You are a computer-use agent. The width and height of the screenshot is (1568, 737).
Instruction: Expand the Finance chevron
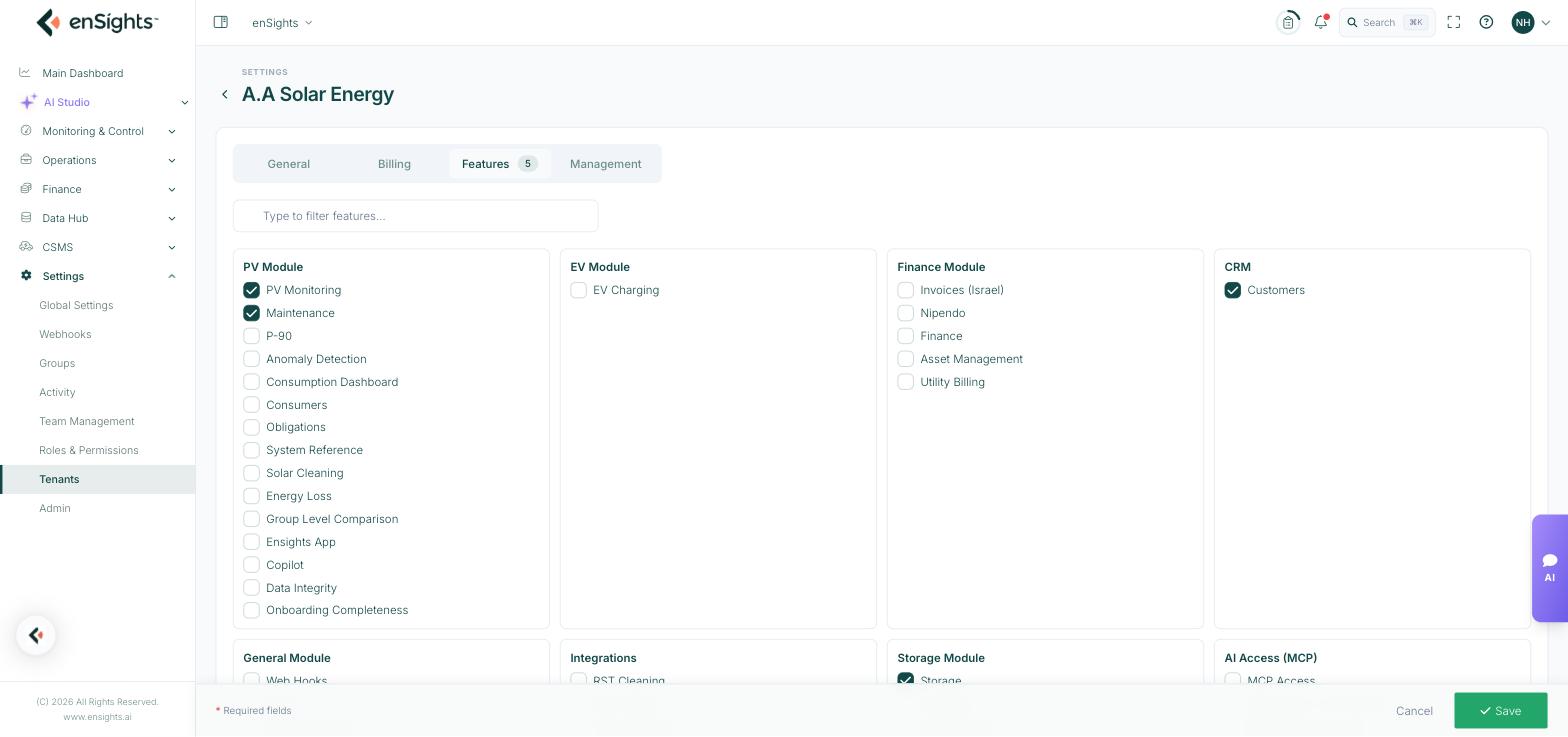pos(171,189)
